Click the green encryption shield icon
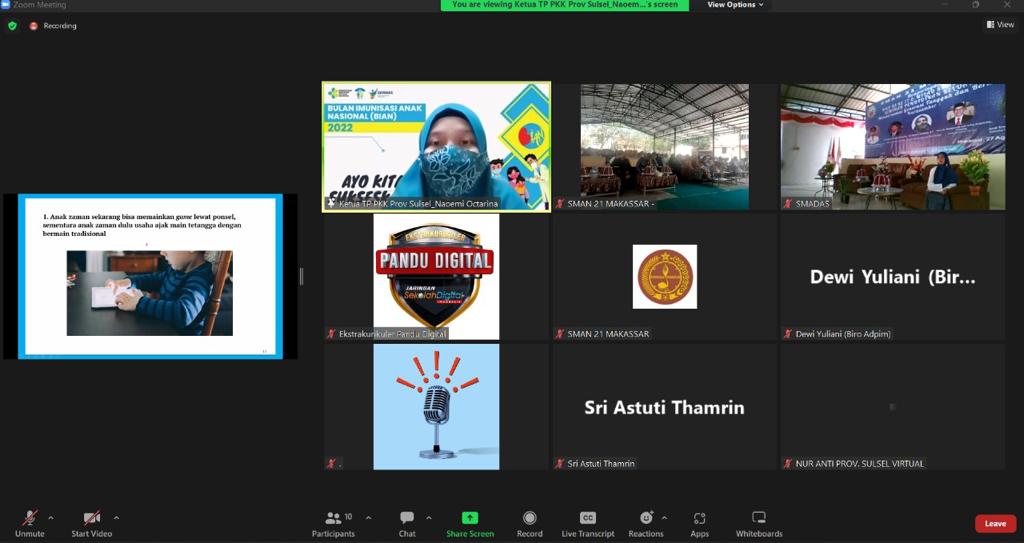Viewport: 1024px width, 543px height. [x=13, y=26]
